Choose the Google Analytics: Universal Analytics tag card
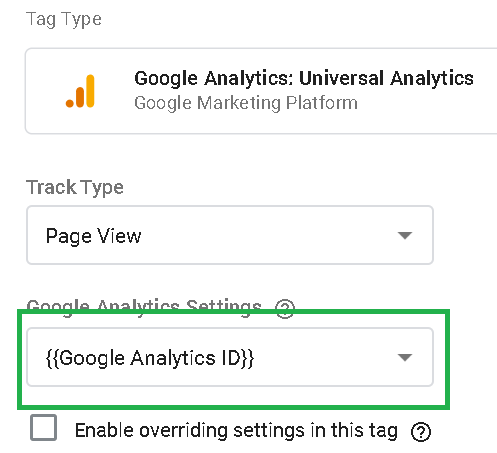This screenshot has width=497, height=453. pyautogui.click(x=261, y=91)
